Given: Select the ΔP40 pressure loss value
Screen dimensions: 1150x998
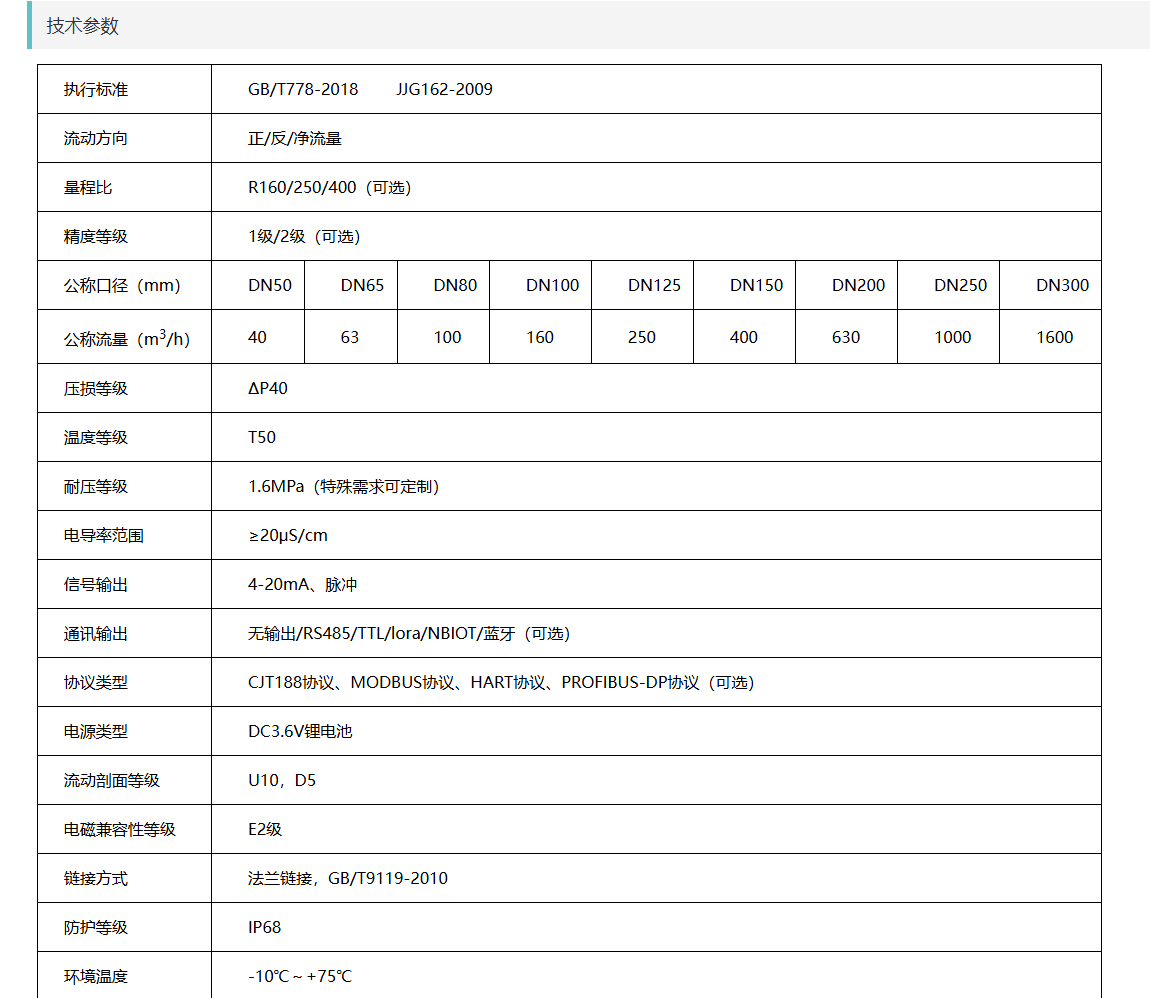Looking at the screenshot, I should click(x=268, y=388).
